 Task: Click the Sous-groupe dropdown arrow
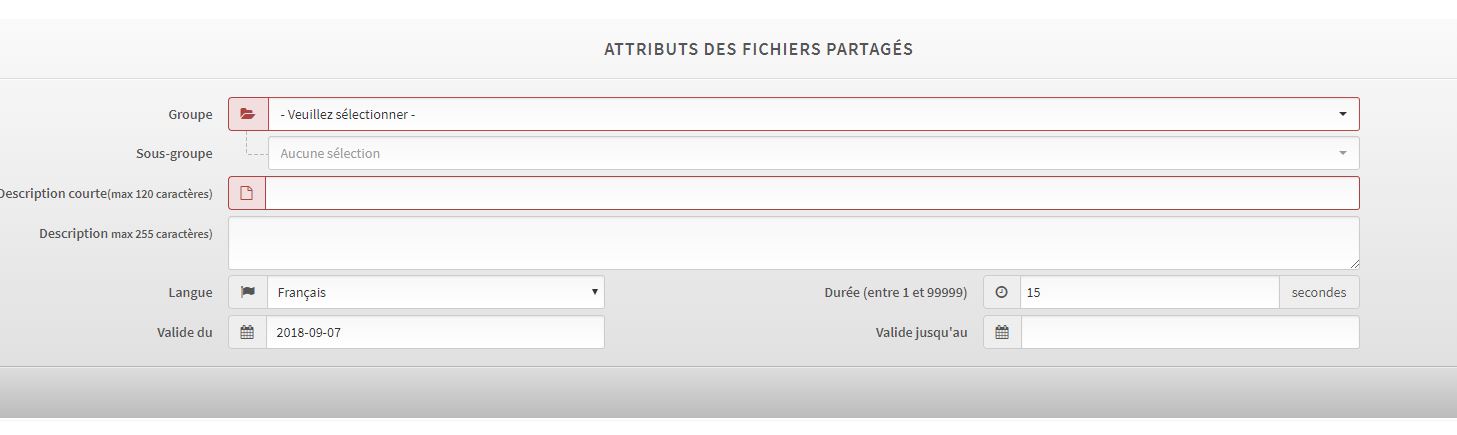pos(1343,153)
